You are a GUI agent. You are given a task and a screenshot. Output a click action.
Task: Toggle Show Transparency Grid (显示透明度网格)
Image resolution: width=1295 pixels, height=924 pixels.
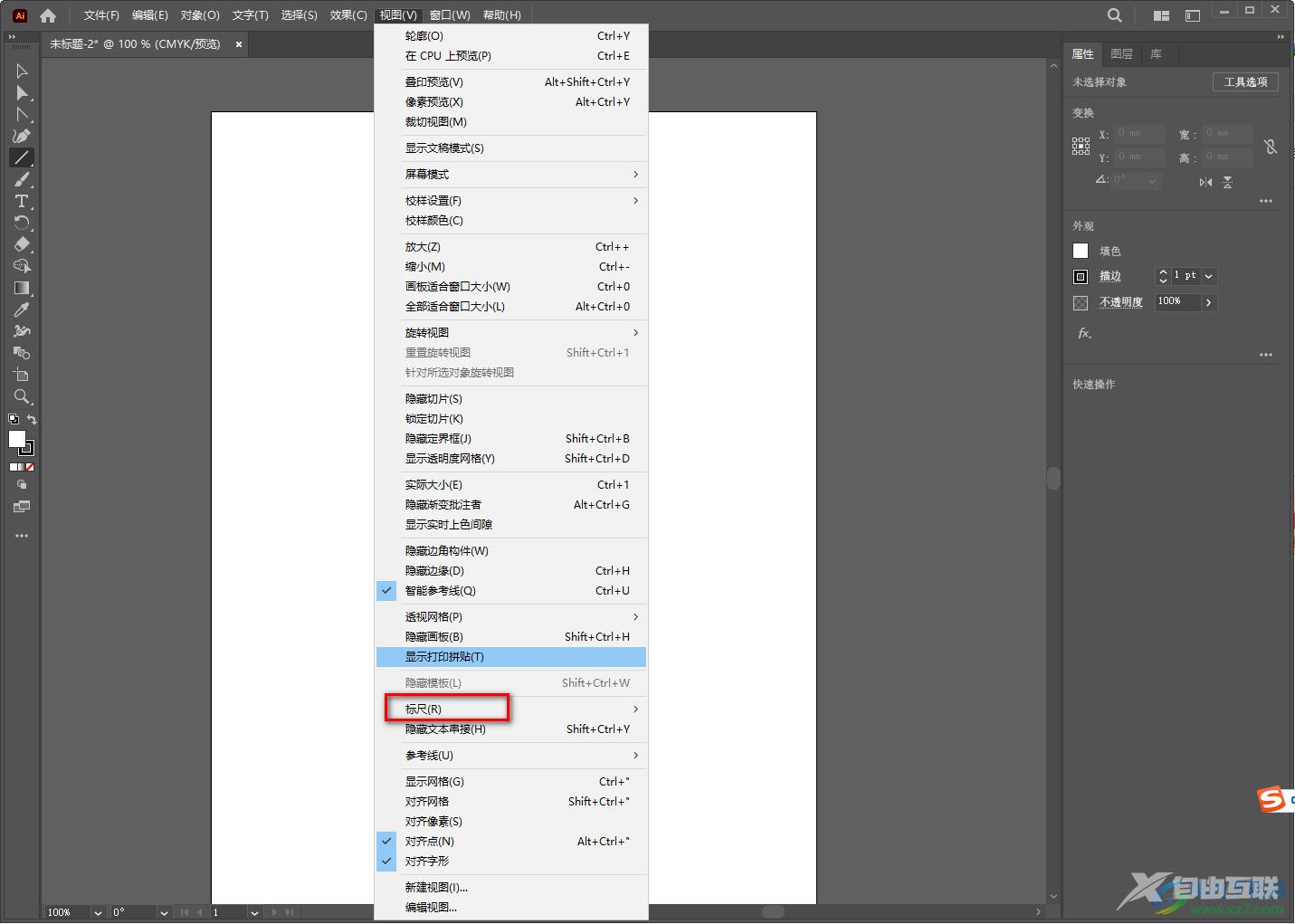point(511,459)
